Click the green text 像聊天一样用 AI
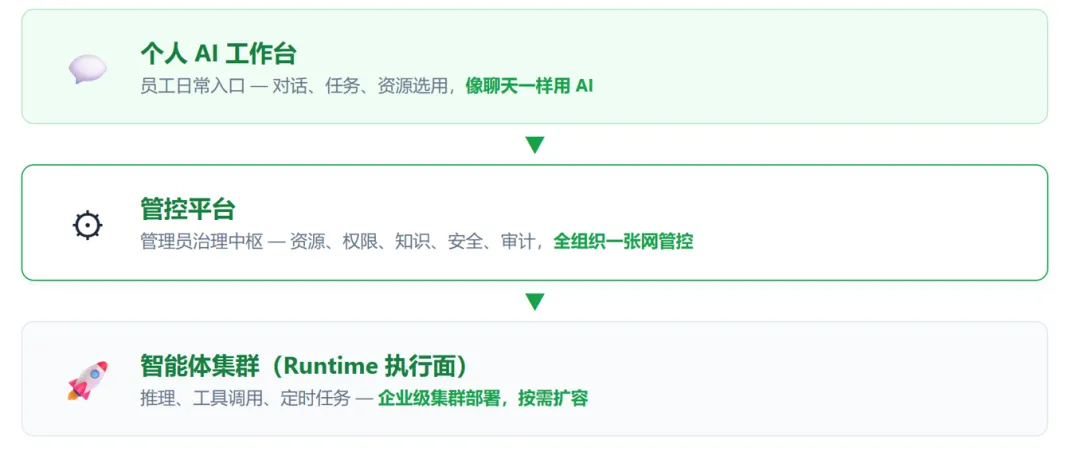The height and width of the screenshot is (452, 1080). pos(529,86)
